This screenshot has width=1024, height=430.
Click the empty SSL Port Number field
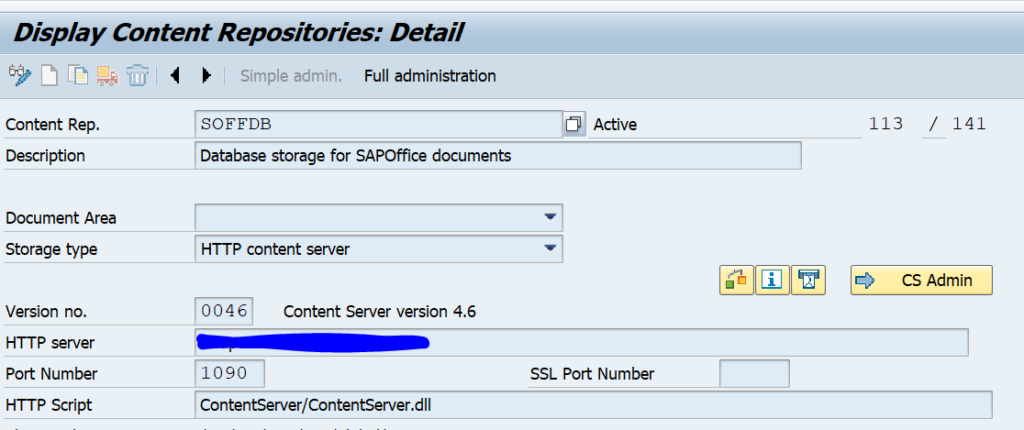(754, 374)
